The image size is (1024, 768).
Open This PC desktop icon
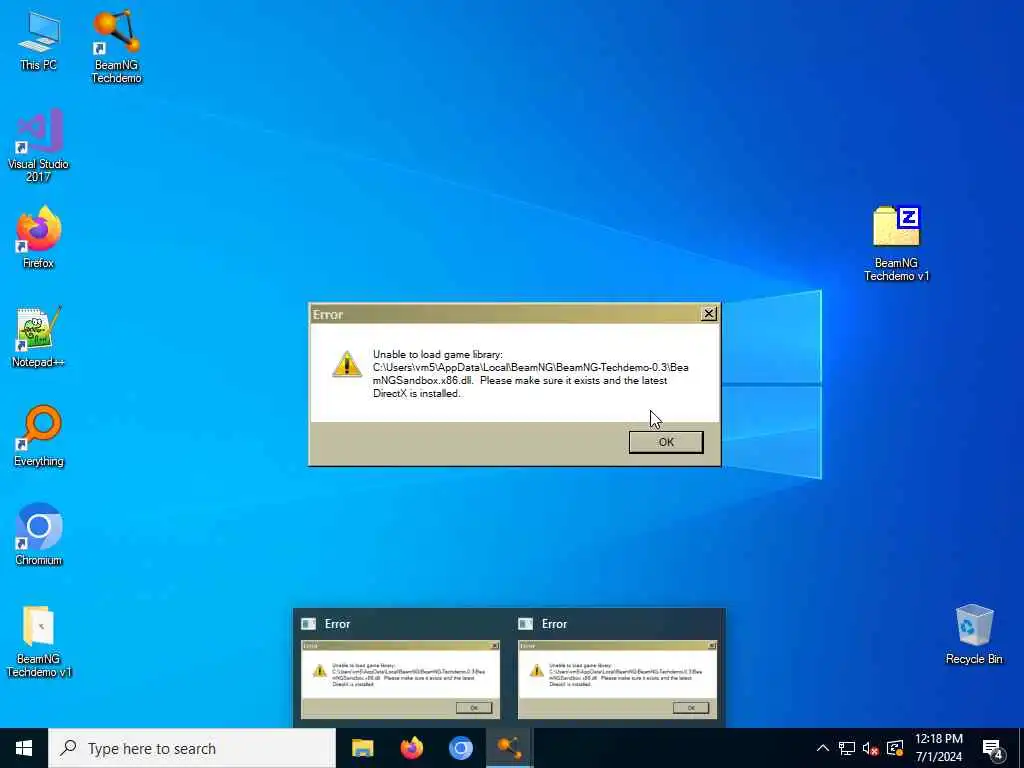(x=39, y=41)
